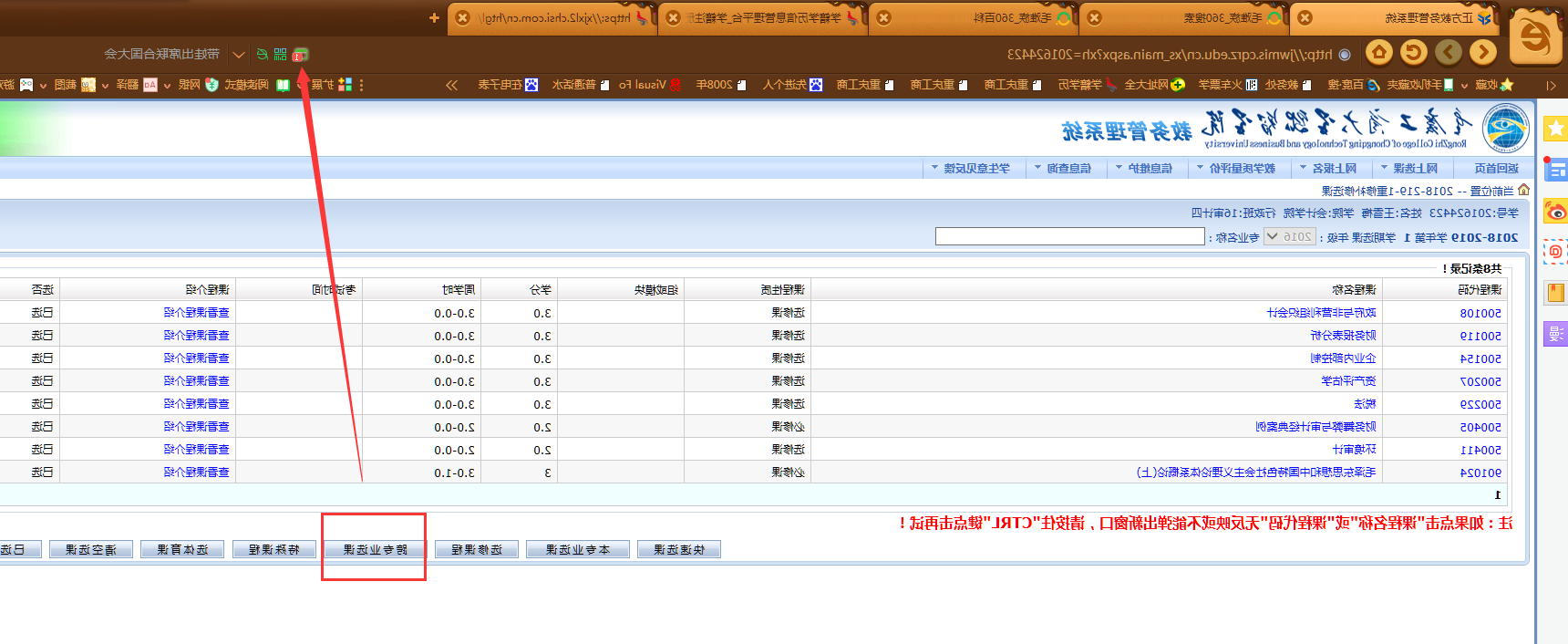The width and height of the screenshot is (1568, 644).
Task: Click the browser home button
Action: pyautogui.click(x=1379, y=53)
